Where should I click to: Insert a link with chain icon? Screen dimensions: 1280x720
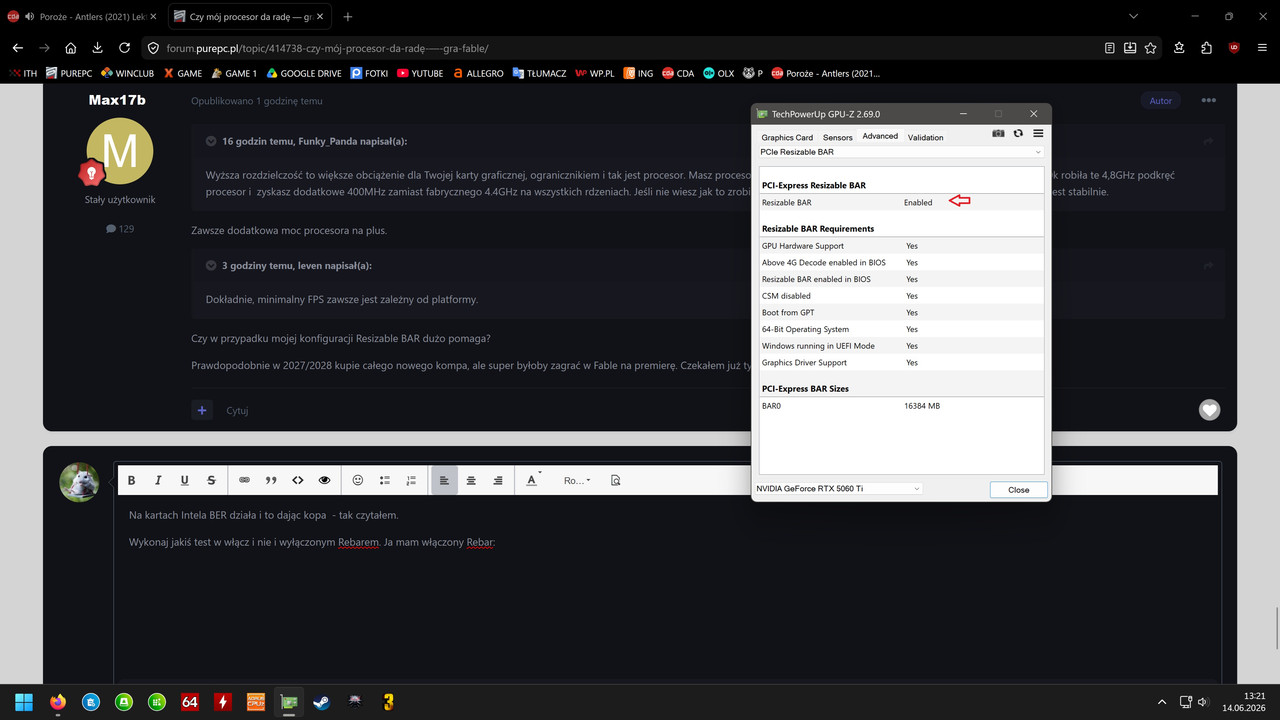[x=244, y=480]
